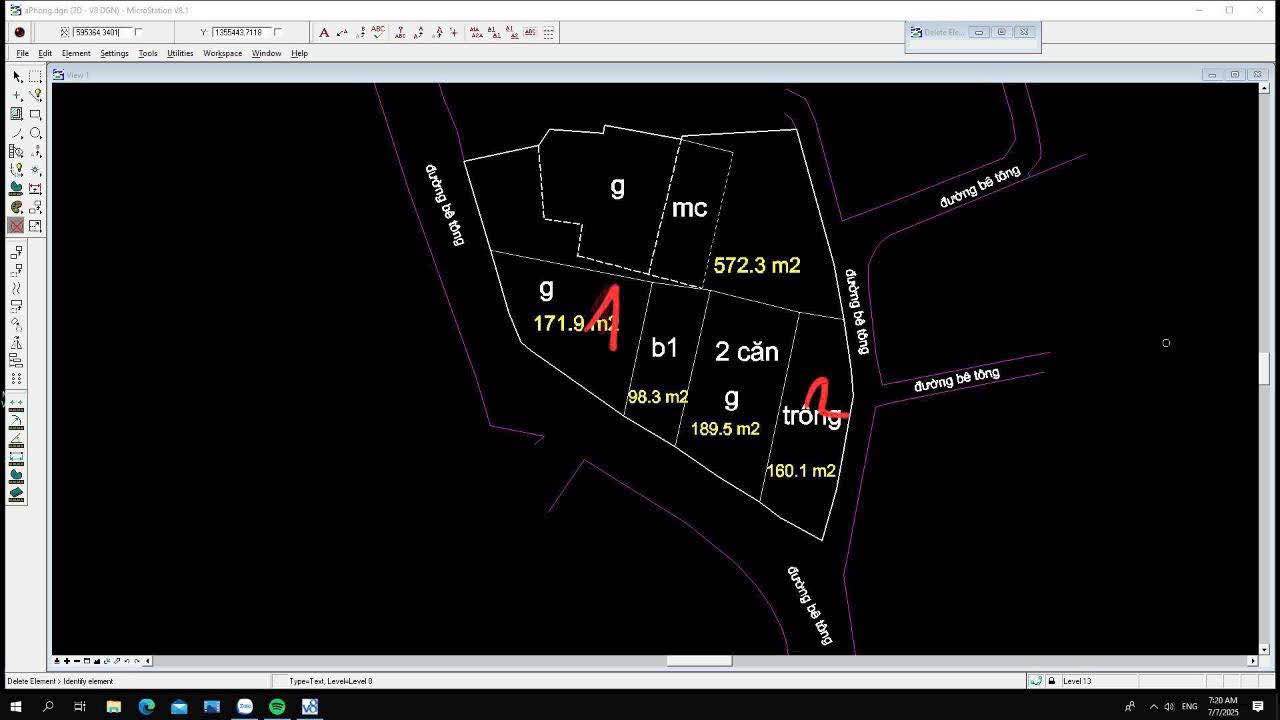This screenshot has width=1280, height=720.
Task: Click the Zoom In view control button
Action: [67, 661]
